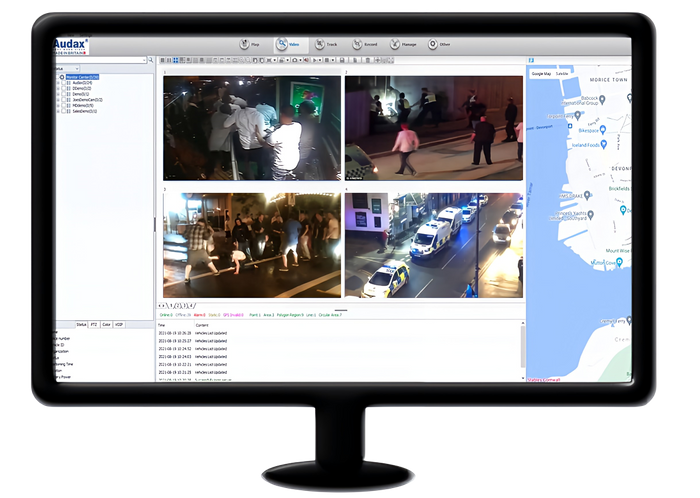Switch map to Satellite view

[562, 74]
